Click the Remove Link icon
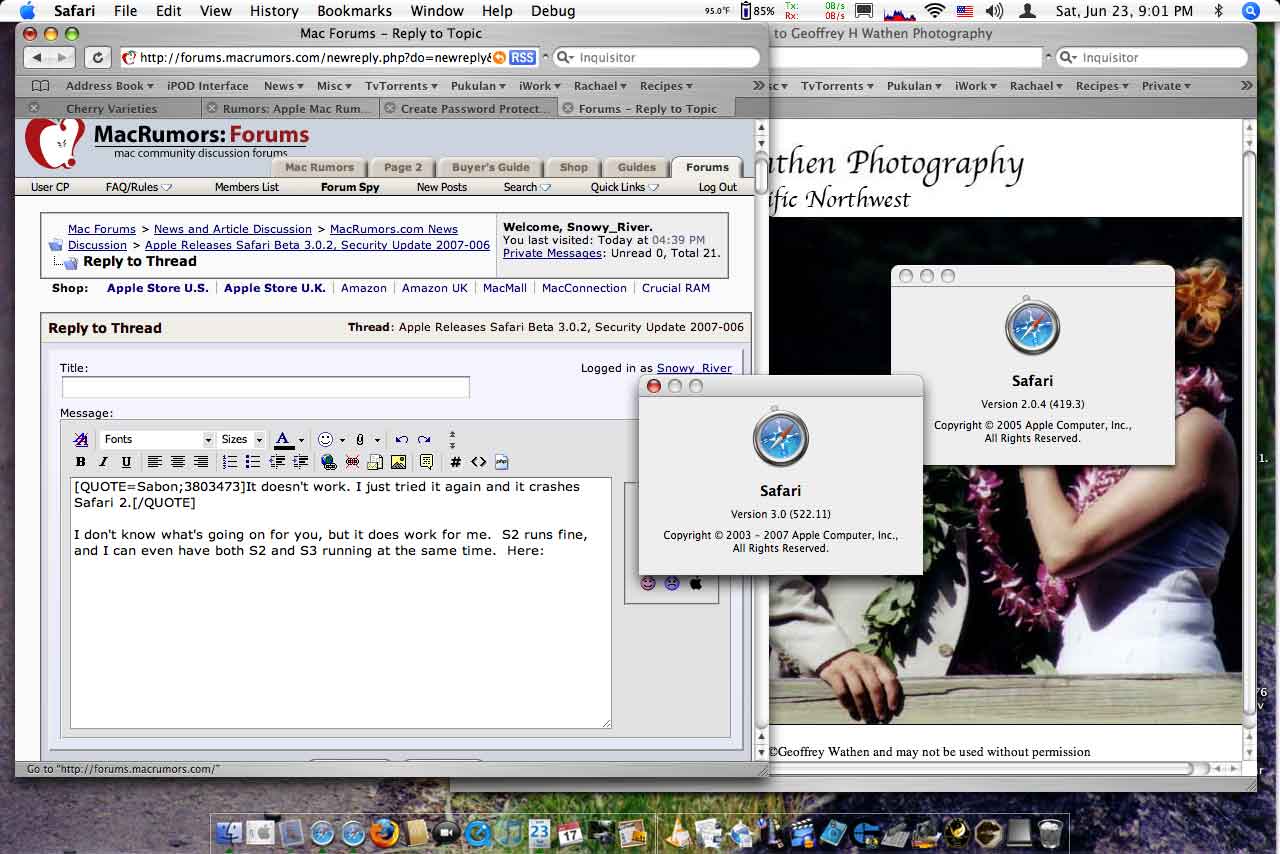Viewport: 1280px width, 854px height. (352, 462)
